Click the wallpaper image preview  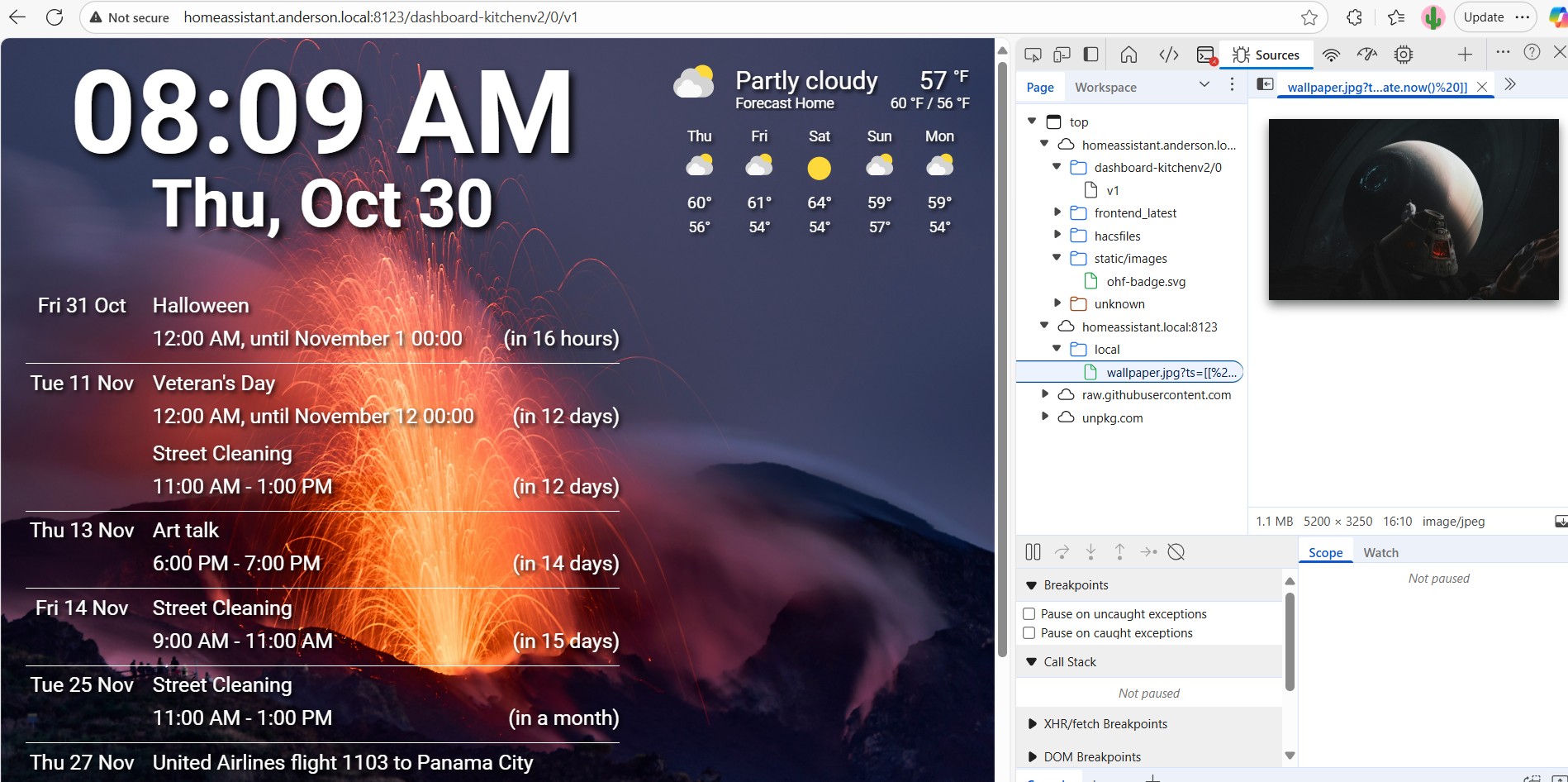tap(1413, 209)
